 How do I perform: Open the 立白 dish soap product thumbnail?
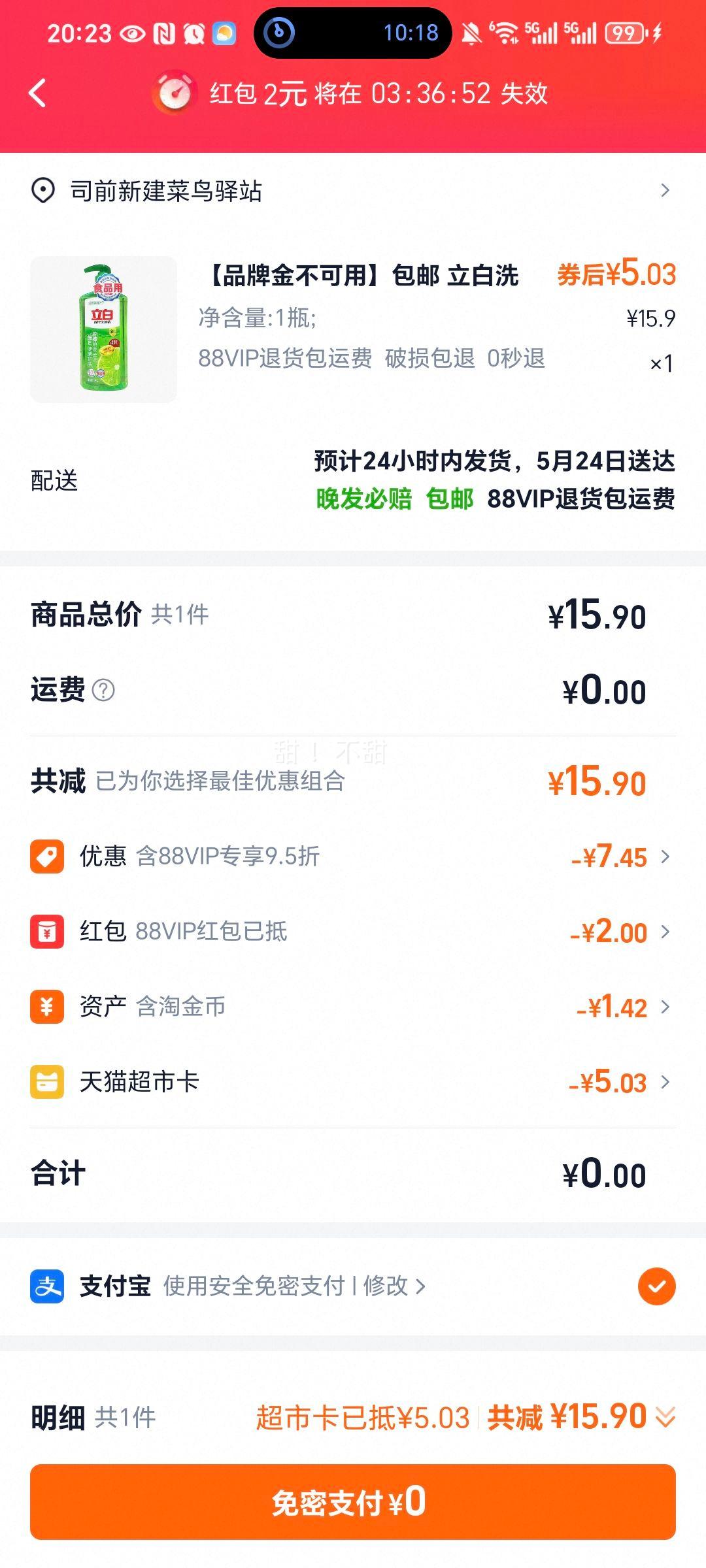point(103,329)
